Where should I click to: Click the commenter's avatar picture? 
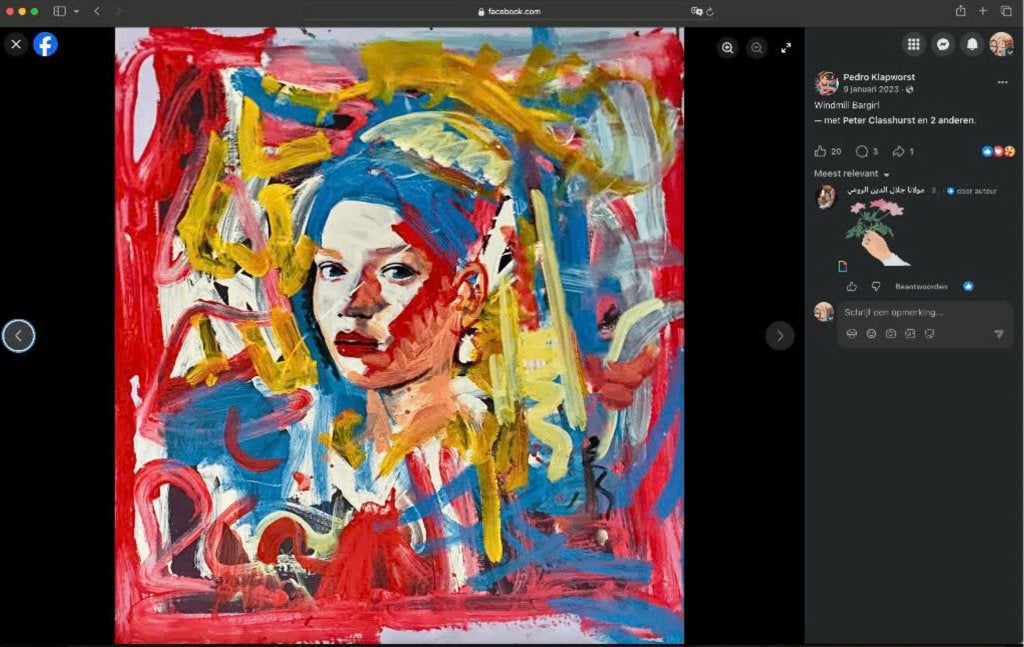click(826, 197)
